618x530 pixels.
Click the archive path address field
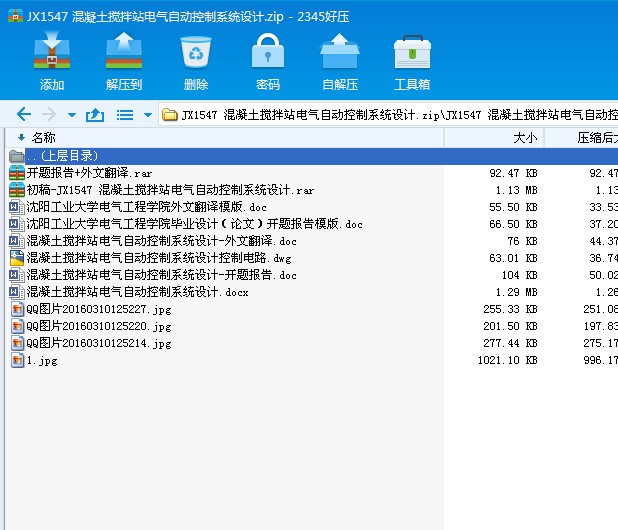click(x=388, y=115)
